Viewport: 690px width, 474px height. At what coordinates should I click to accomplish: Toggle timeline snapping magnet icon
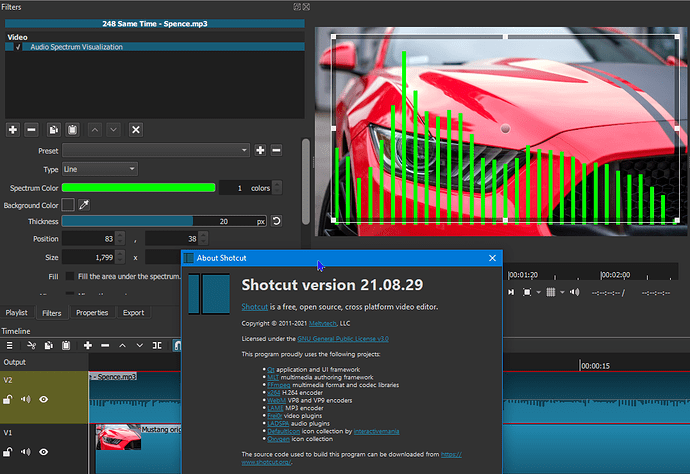click(177, 345)
